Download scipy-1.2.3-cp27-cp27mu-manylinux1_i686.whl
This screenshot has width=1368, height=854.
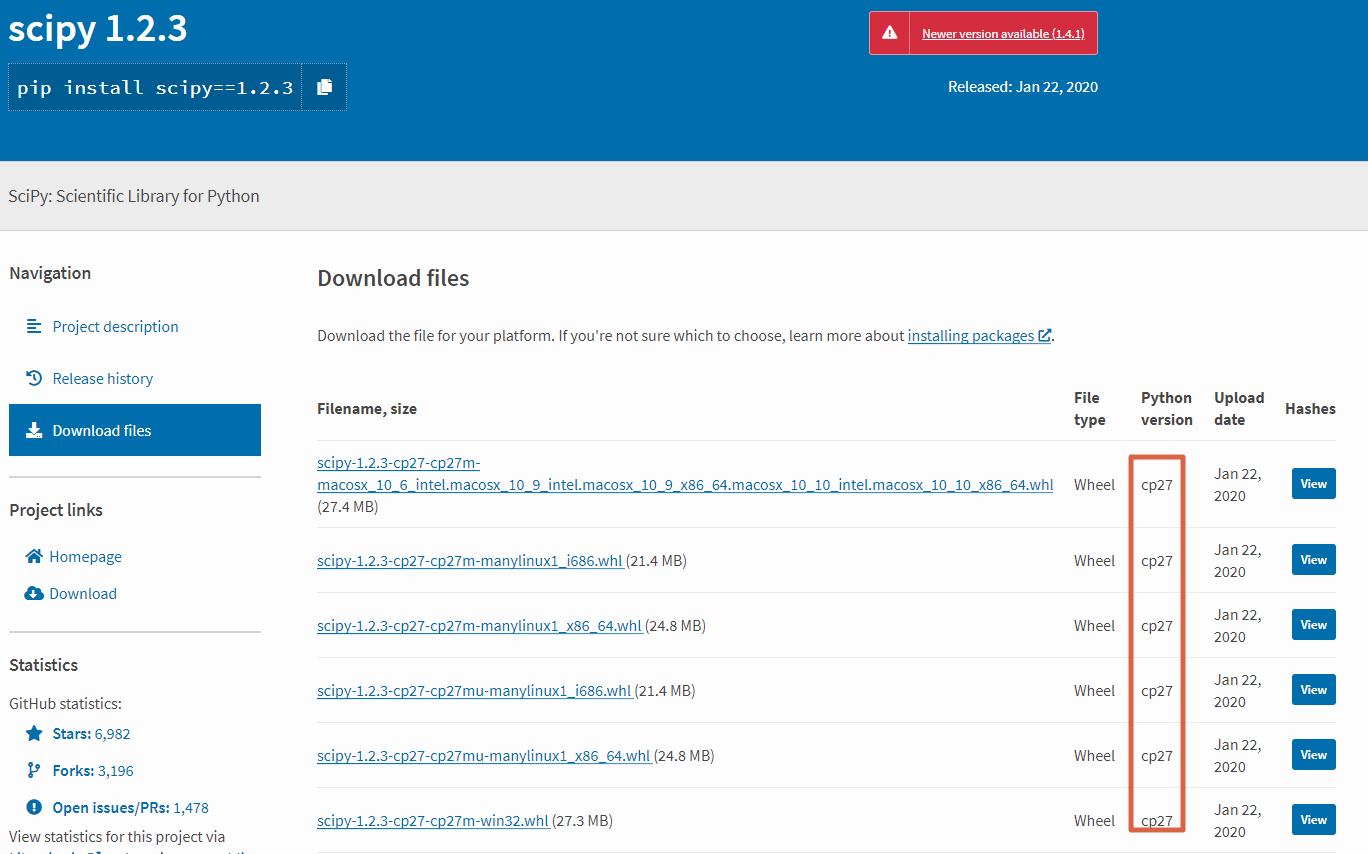[474, 691]
